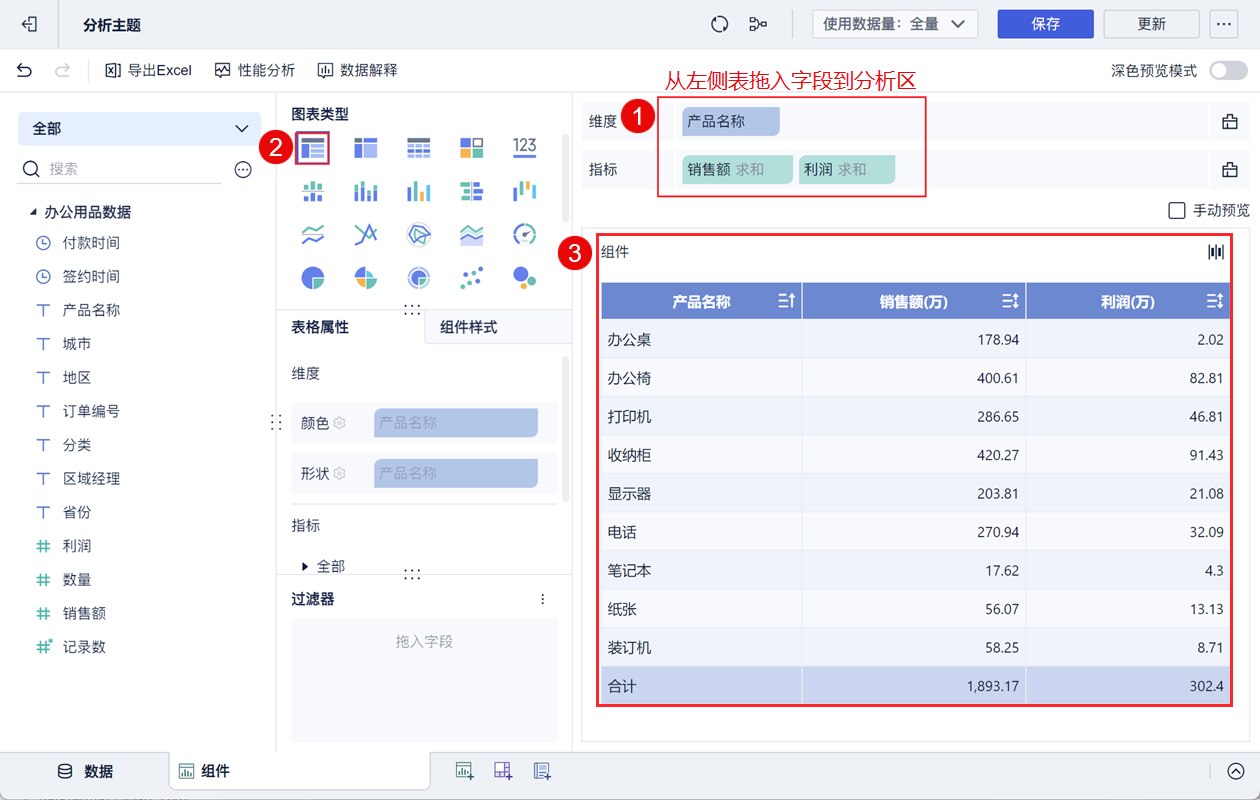The height and width of the screenshot is (800, 1260).
Task: Select the detail table chart type
Action: click(419, 148)
